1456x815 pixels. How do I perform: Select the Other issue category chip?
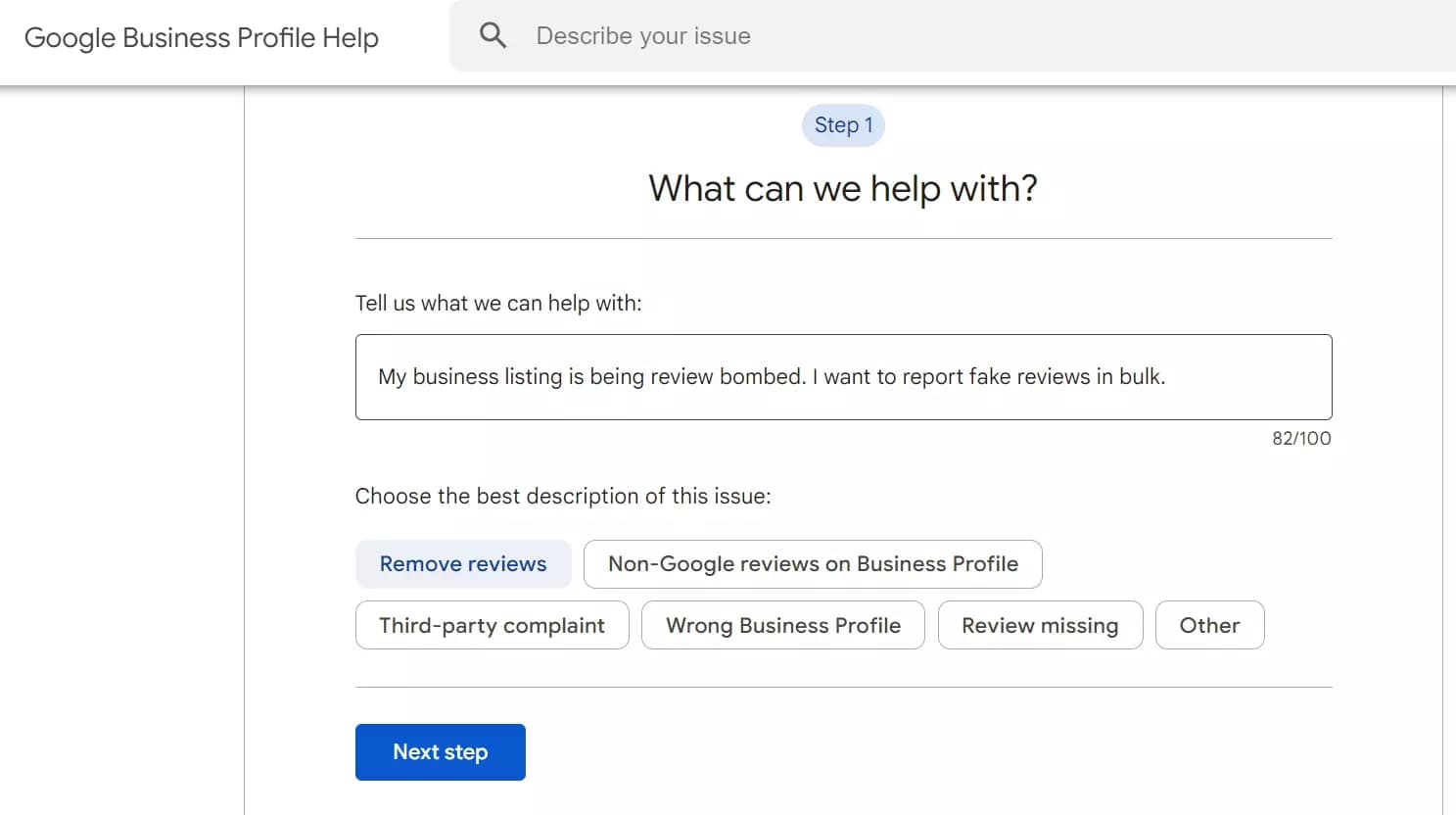1209,625
